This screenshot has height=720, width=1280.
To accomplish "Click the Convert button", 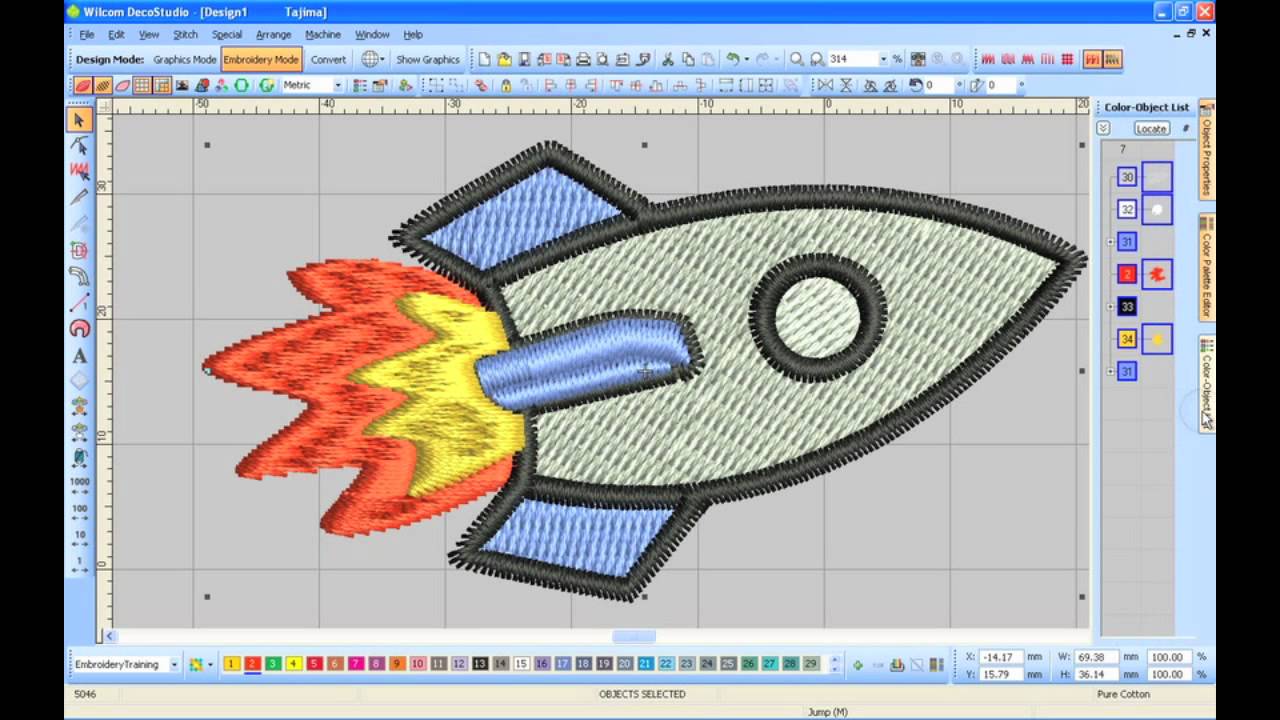I will [328, 59].
